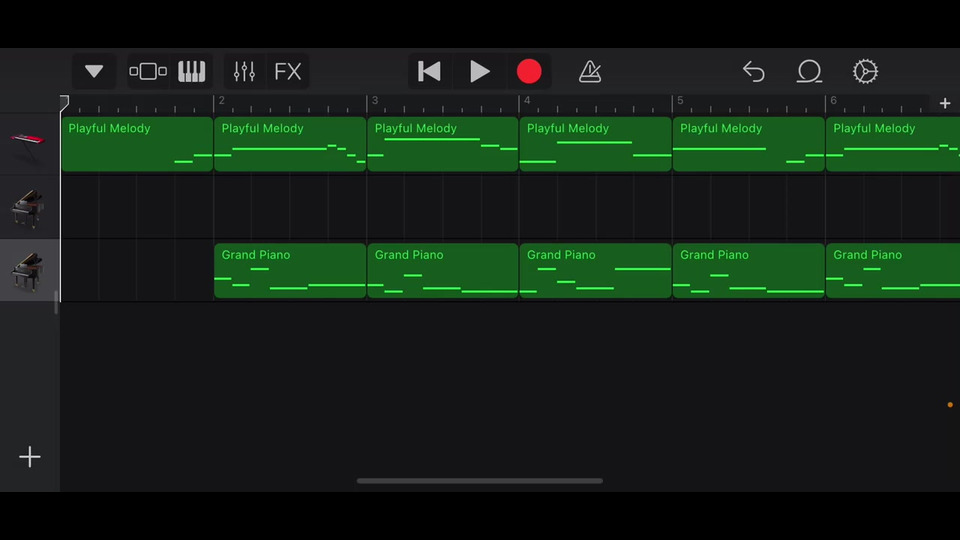This screenshot has height=540, width=960.
Task: Select Playful Melody region at bar 3
Action: 443,144
